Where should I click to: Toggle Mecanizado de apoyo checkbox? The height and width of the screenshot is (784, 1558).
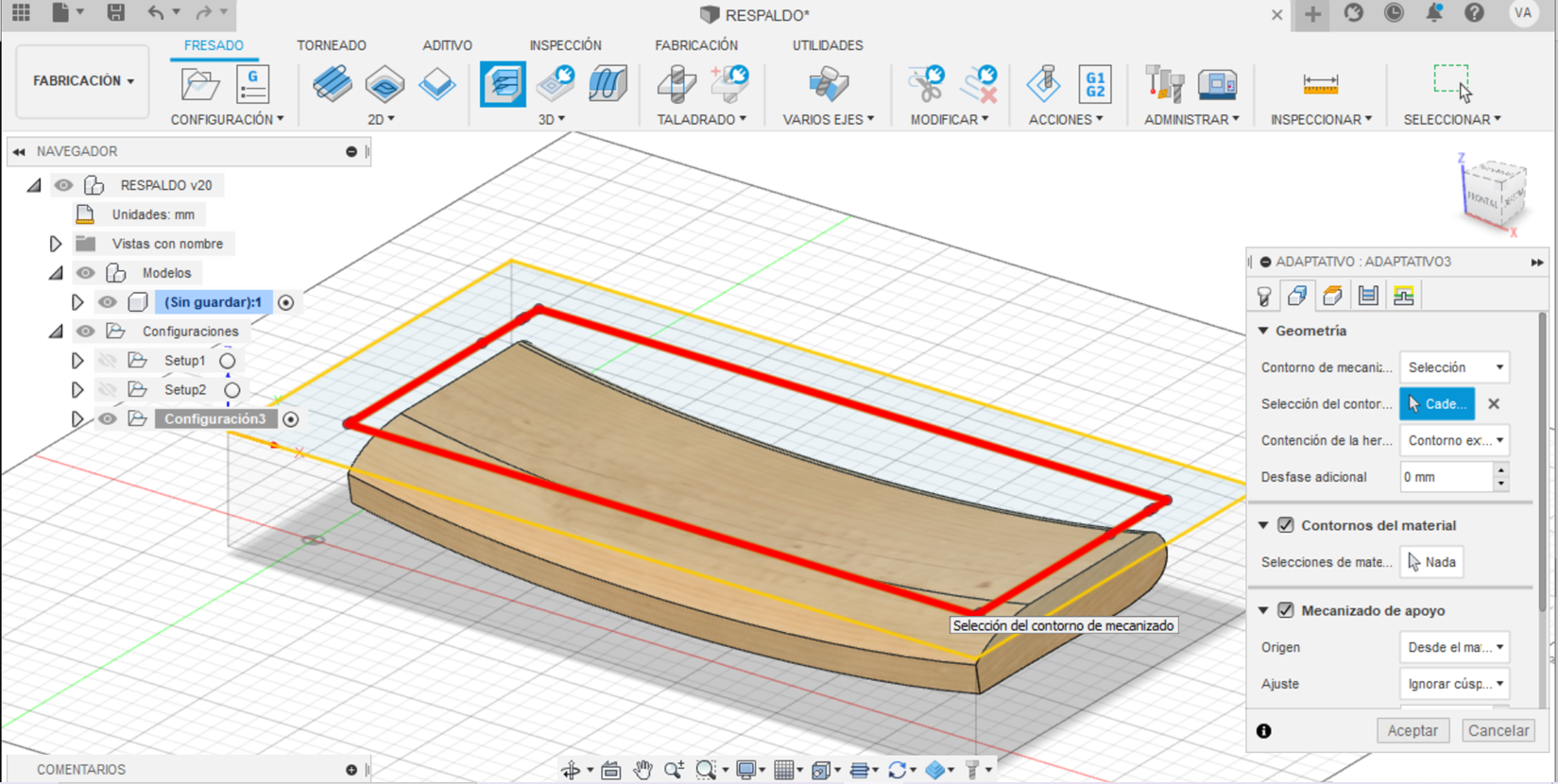(x=1286, y=610)
